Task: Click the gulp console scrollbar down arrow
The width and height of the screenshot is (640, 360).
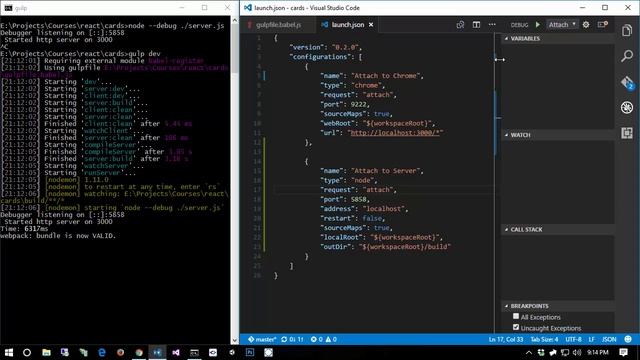Action: point(235,340)
